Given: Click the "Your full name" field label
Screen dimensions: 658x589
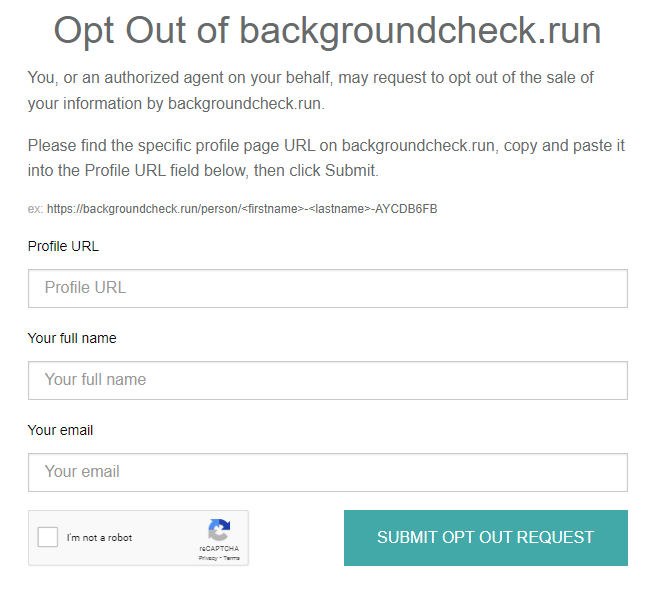Looking at the screenshot, I should click(x=72, y=338).
